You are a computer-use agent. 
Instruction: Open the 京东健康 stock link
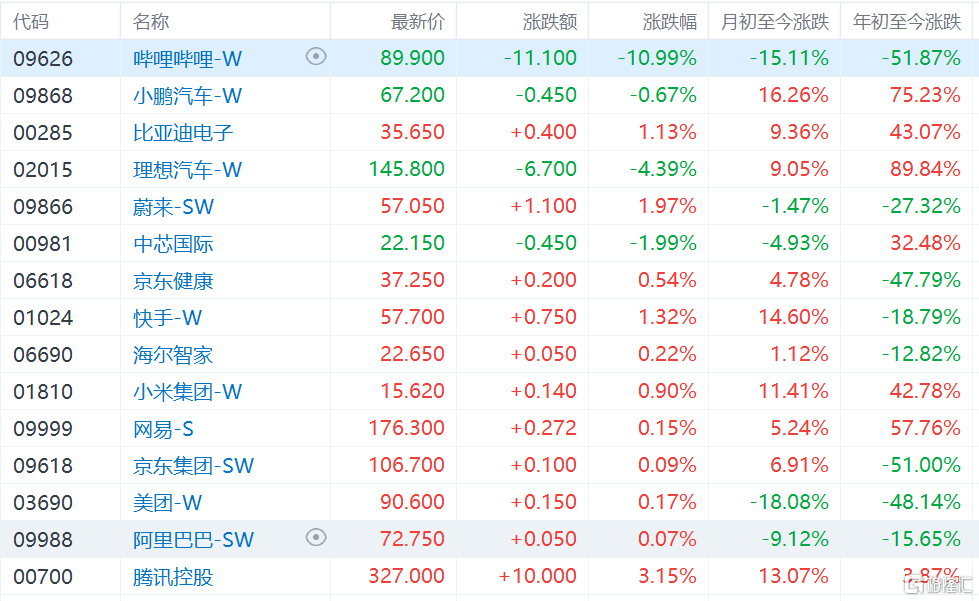coord(173,281)
